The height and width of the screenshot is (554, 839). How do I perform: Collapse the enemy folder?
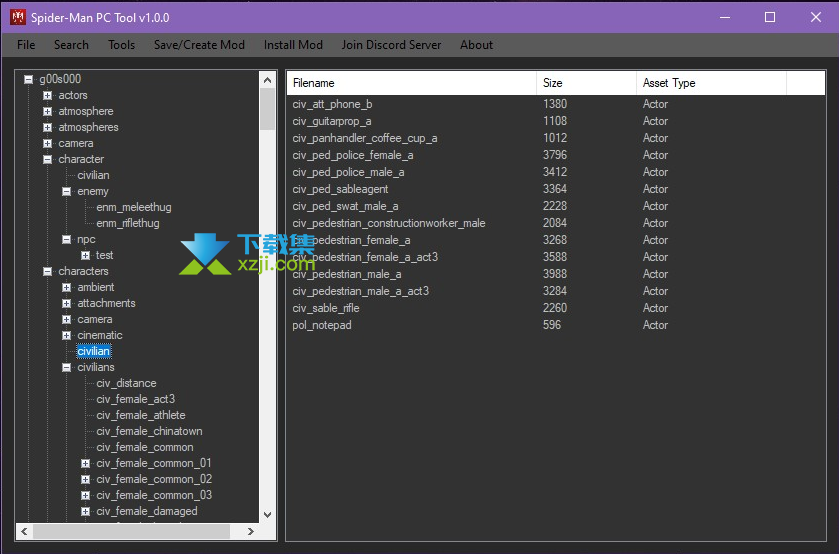coord(66,191)
